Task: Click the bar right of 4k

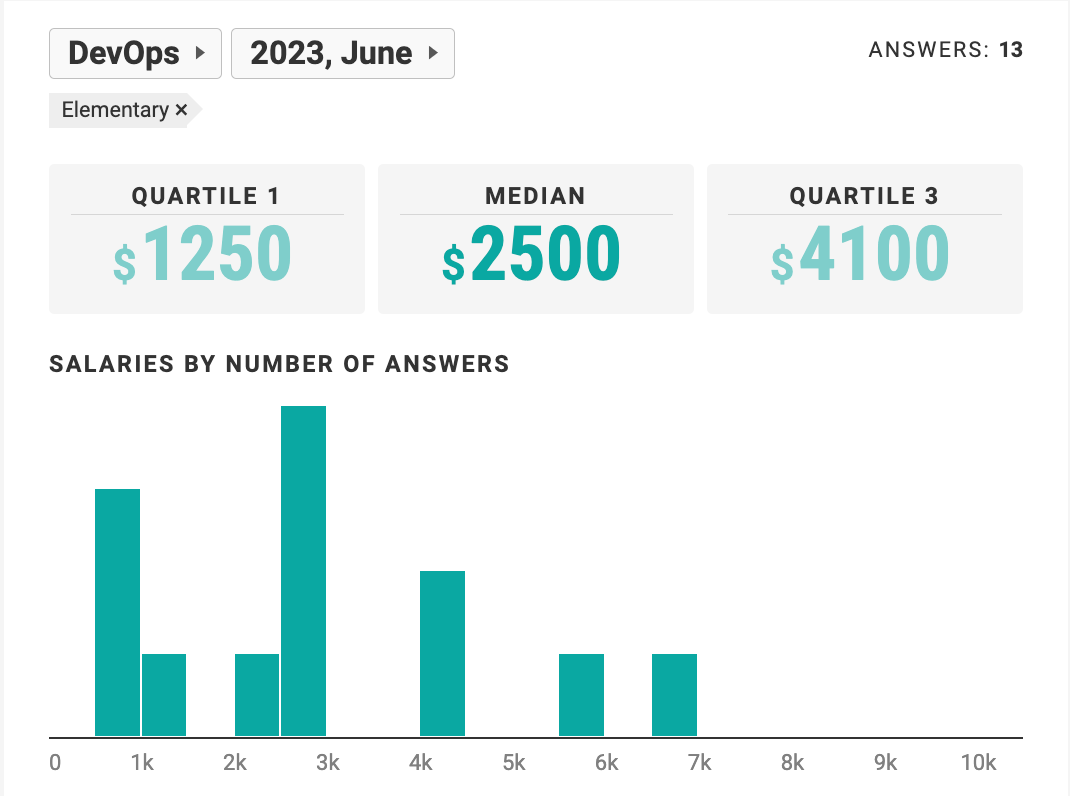Action: click(442, 653)
